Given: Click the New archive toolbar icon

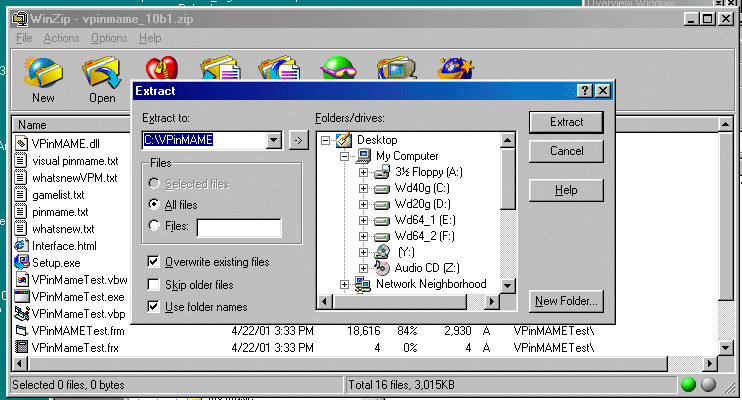Looking at the screenshot, I should (43, 75).
